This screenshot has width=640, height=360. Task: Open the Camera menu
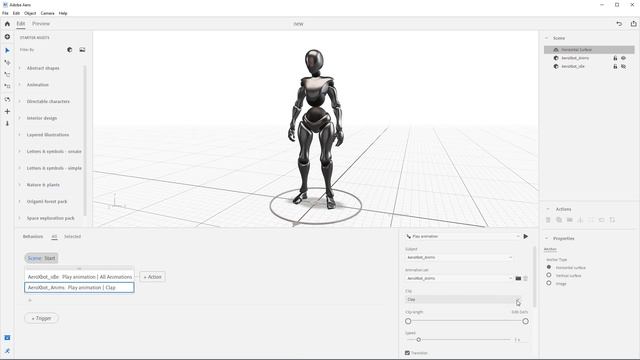point(47,13)
